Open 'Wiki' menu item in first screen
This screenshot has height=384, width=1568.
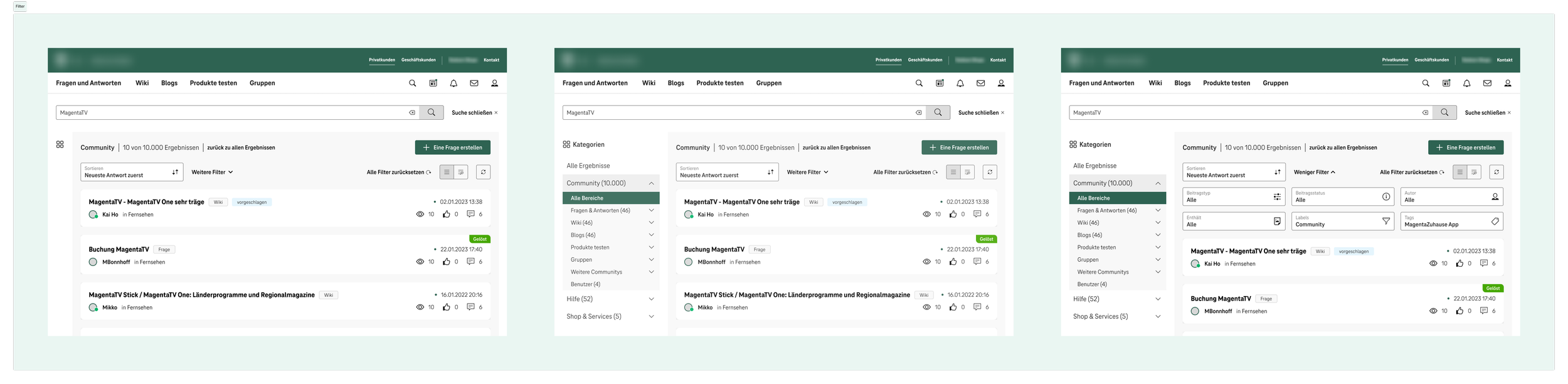point(142,83)
